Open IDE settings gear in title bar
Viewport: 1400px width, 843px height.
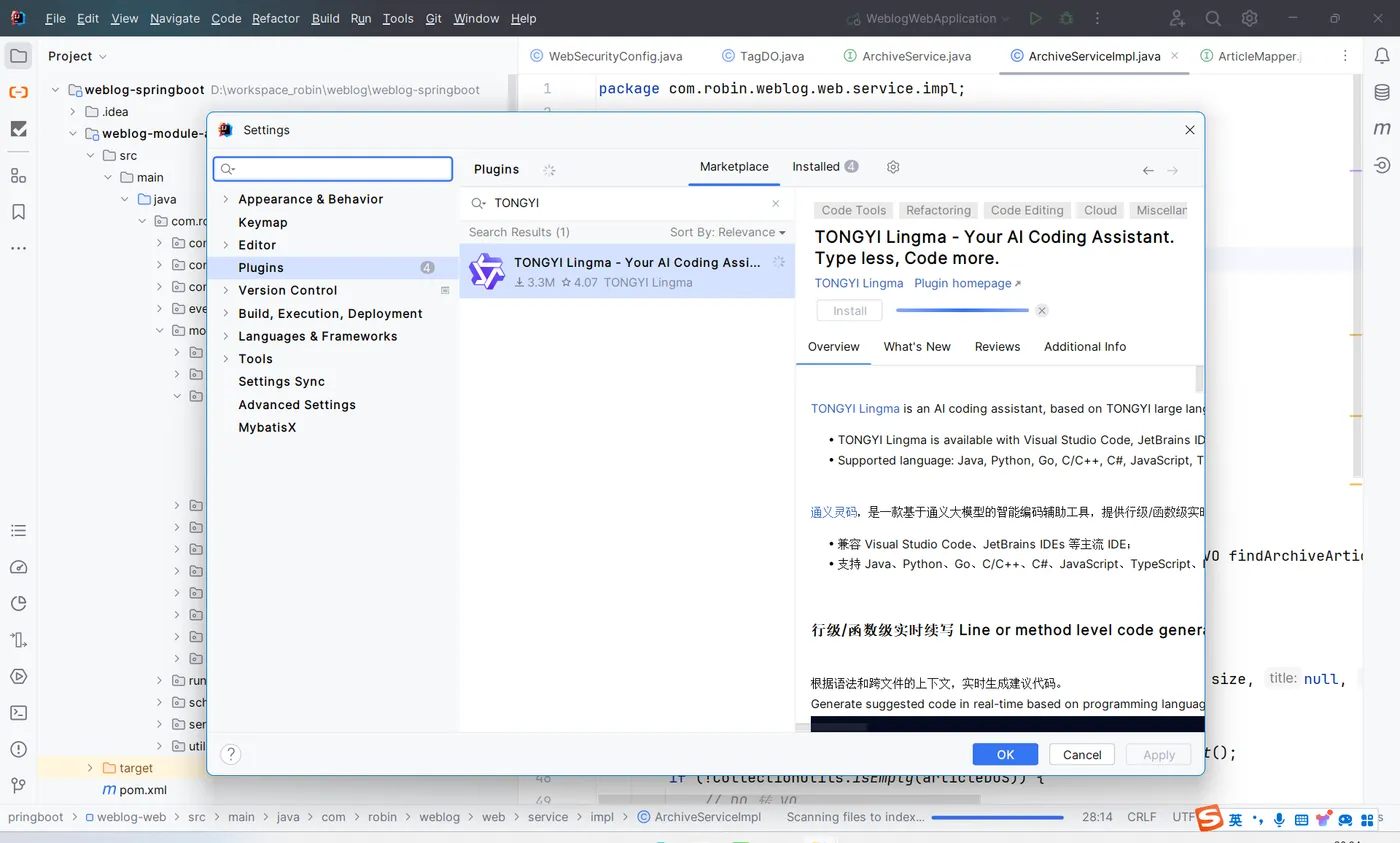pyautogui.click(x=1249, y=18)
